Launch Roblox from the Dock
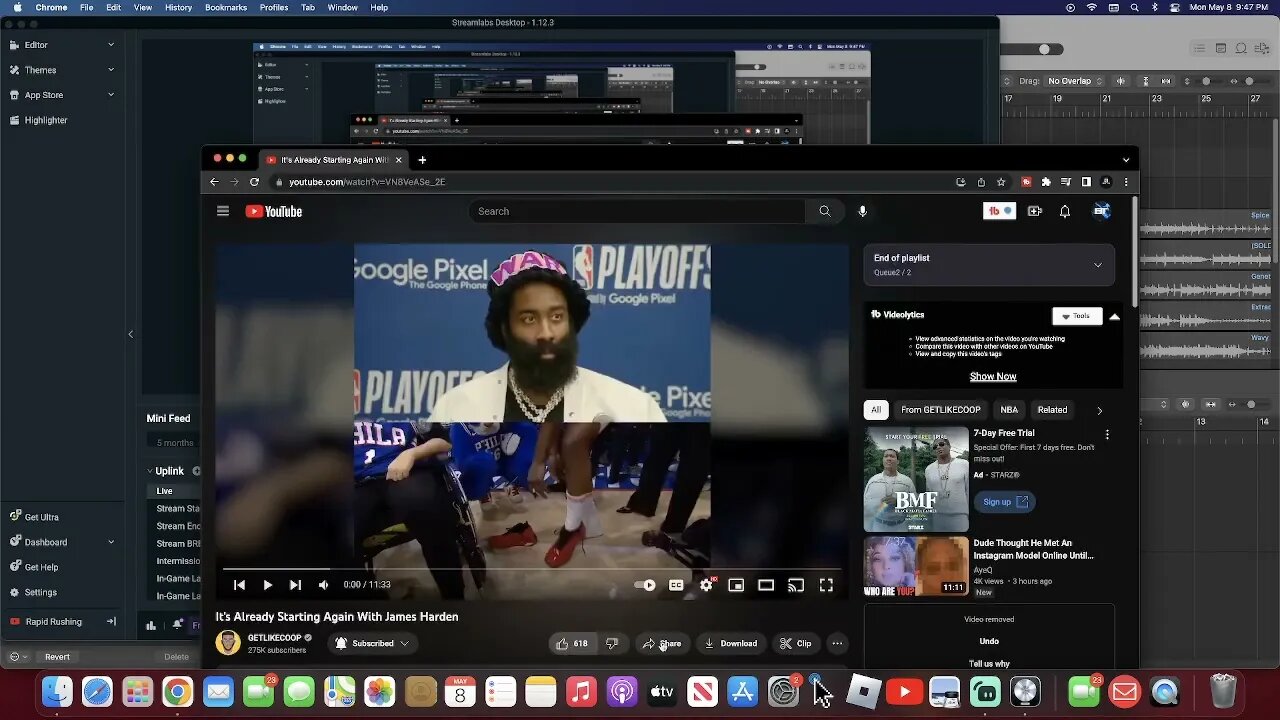Viewport: 1280px width, 720px height. point(863,691)
